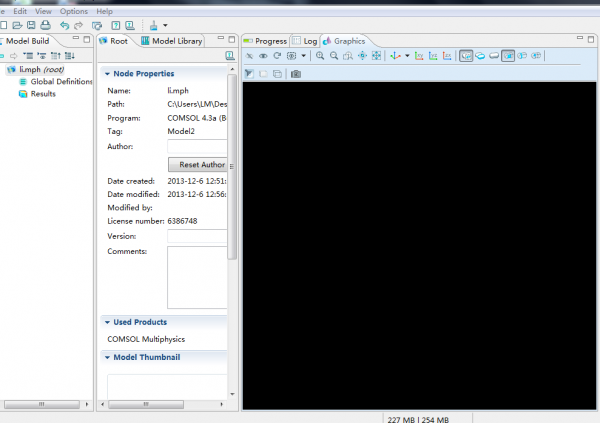Undo the last action
The width and height of the screenshot is (600, 423).
pyautogui.click(x=64, y=26)
